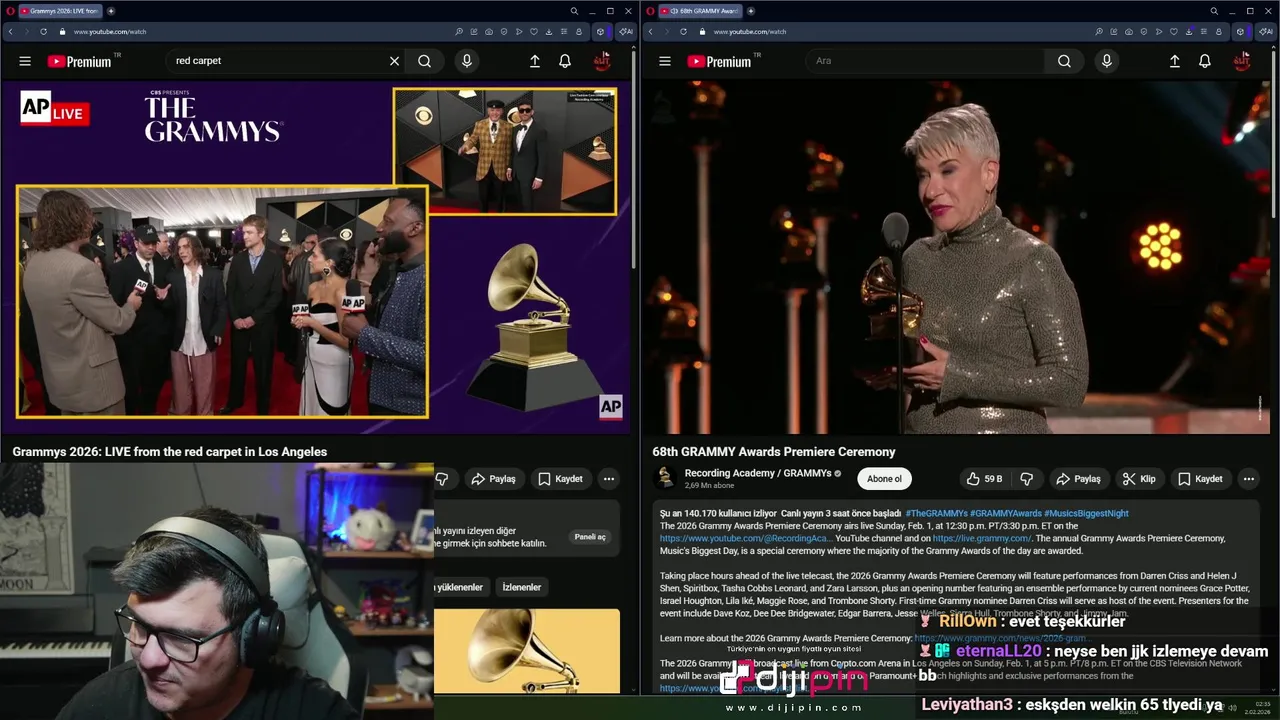The image size is (1280, 720).
Task: Open Opera AI button in left window
Action: coord(625,31)
